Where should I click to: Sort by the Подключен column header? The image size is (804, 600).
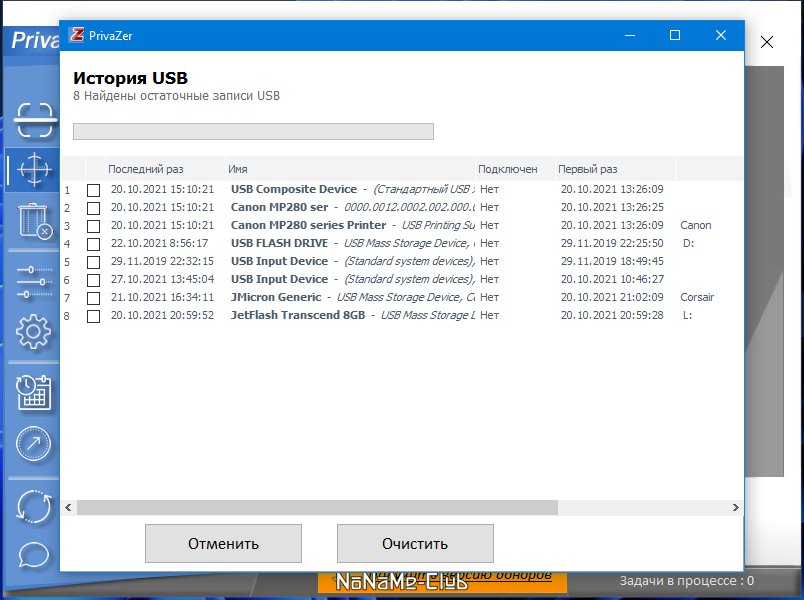[x=515, y=169]
